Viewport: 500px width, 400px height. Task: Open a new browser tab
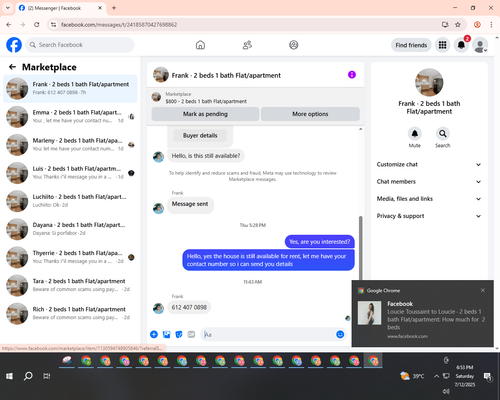[114, 8]
